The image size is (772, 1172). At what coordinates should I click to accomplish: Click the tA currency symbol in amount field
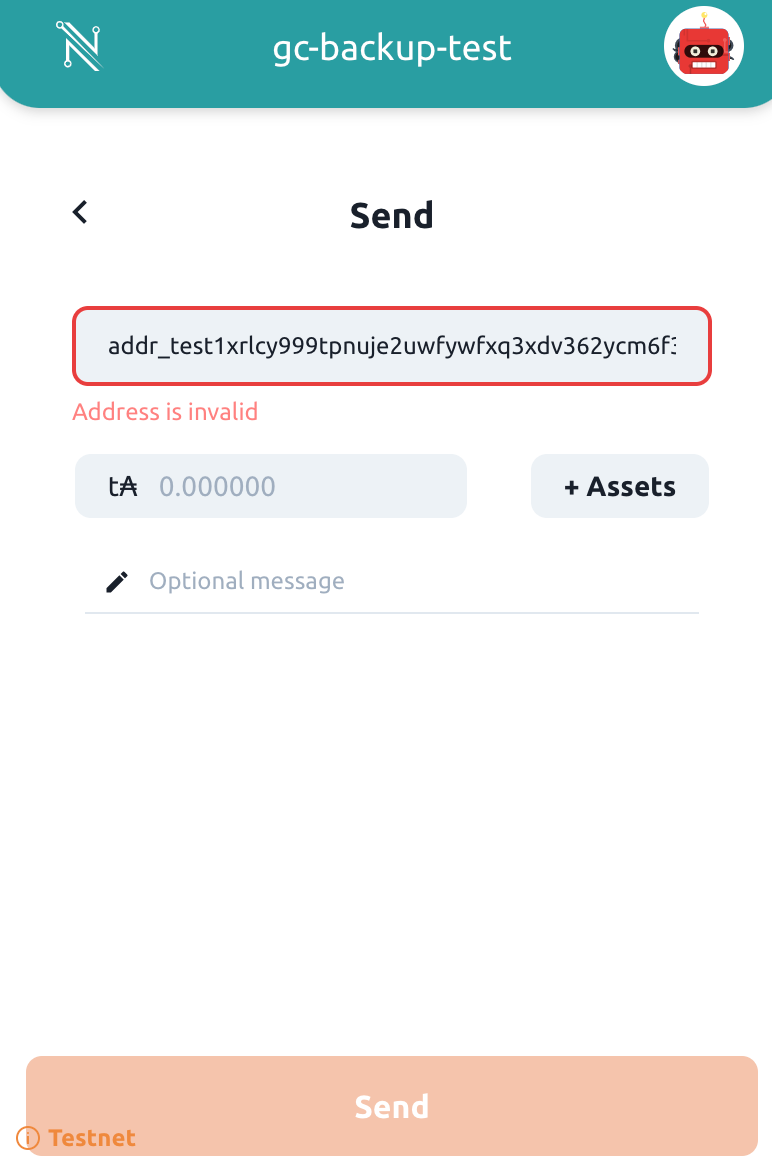[x=120, y=485]
